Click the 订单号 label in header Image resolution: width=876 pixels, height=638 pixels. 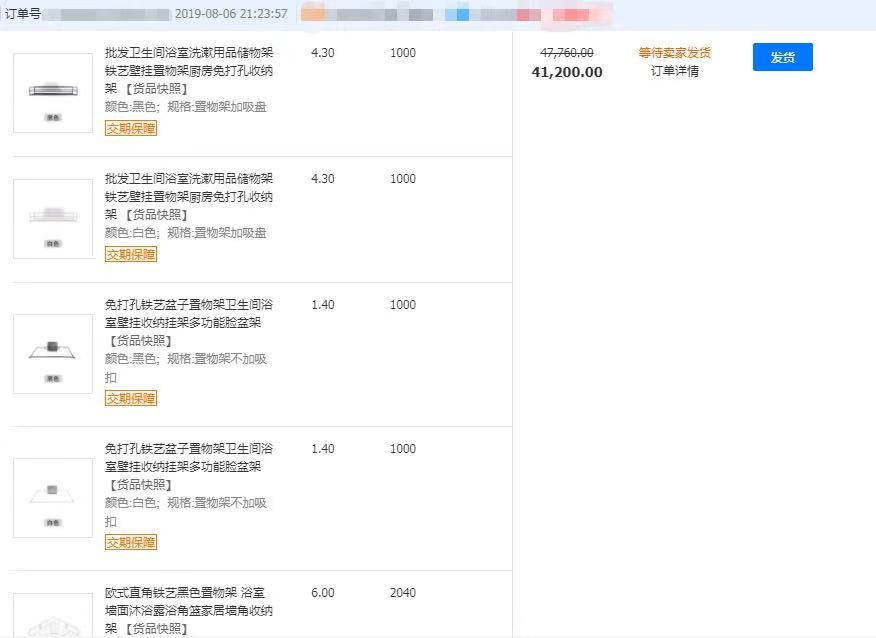point(22,14)
